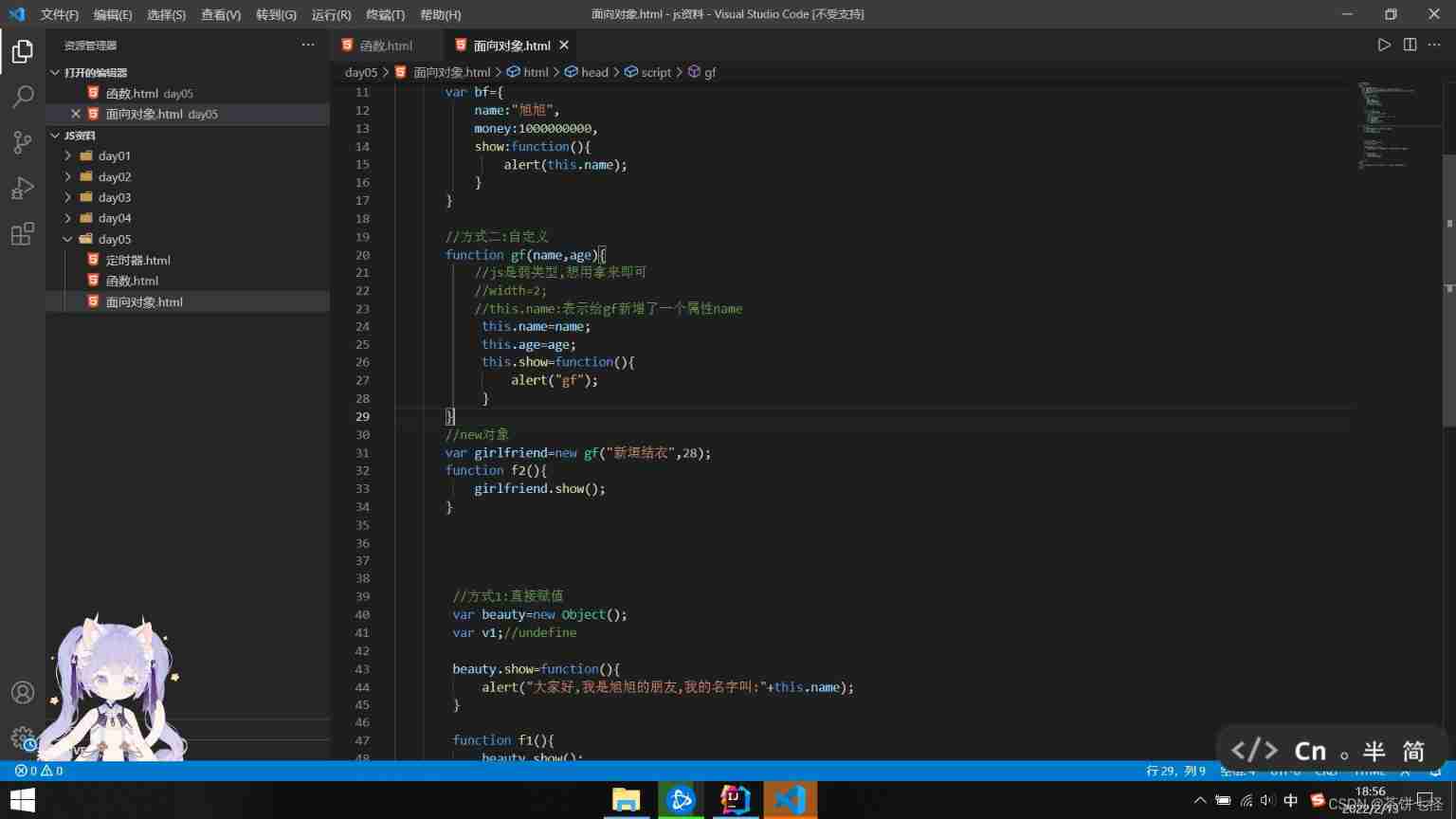Open the 查看(V) menu
This screenshot has height=819, width=1456.
(x=221, y=14)
